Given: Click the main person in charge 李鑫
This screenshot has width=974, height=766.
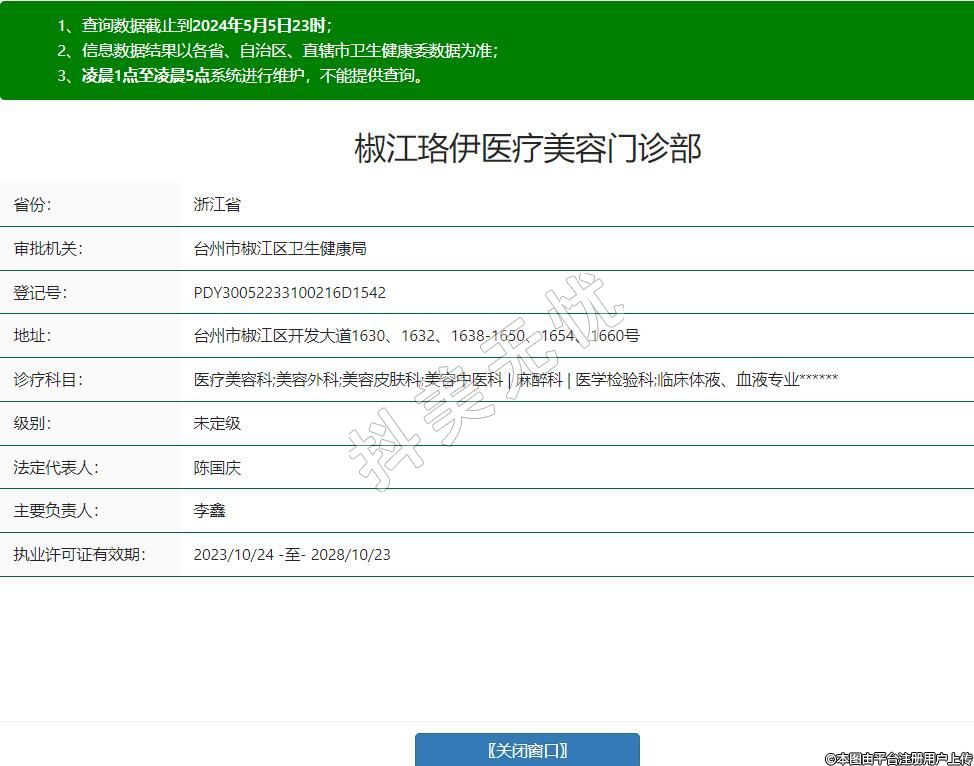Looking at the screenshot, I should pos(209,511).
